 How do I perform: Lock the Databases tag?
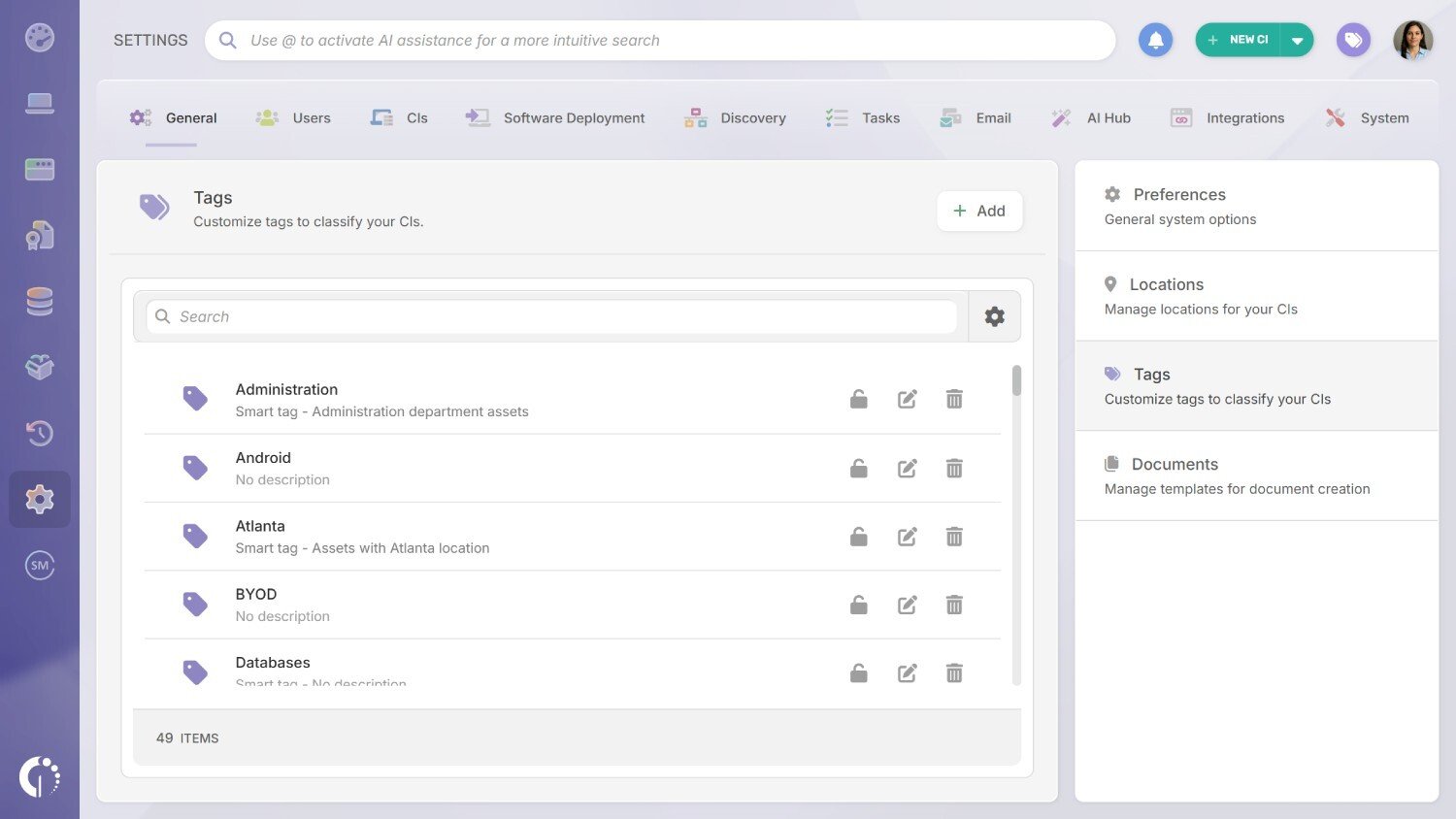[858, 672]
